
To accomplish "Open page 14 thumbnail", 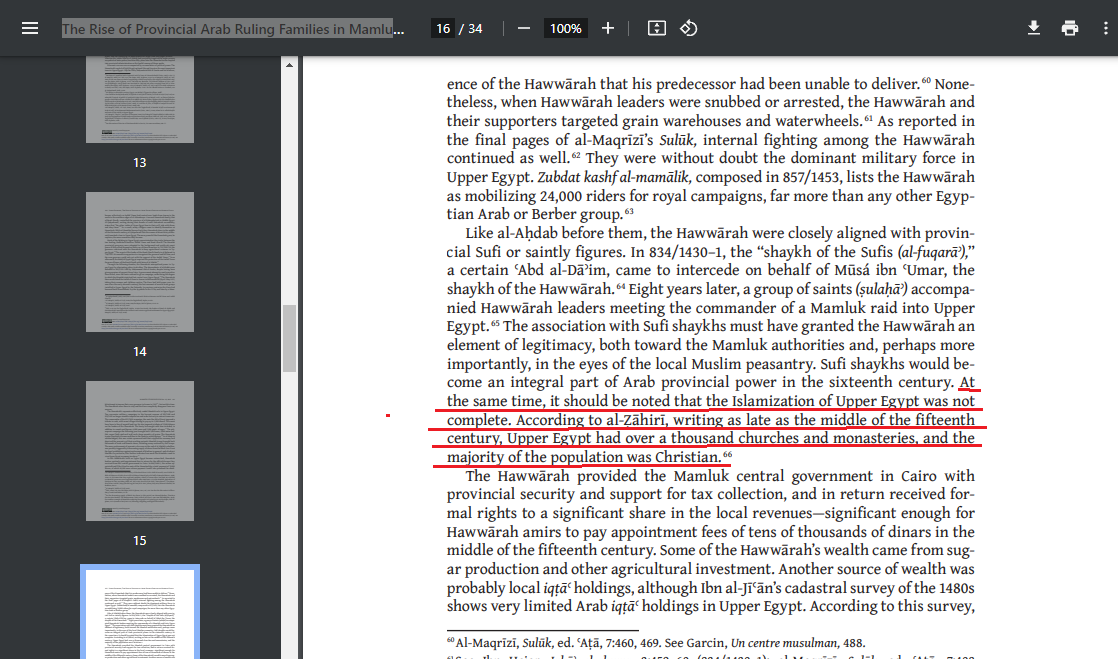I will (x=140, y=262).
